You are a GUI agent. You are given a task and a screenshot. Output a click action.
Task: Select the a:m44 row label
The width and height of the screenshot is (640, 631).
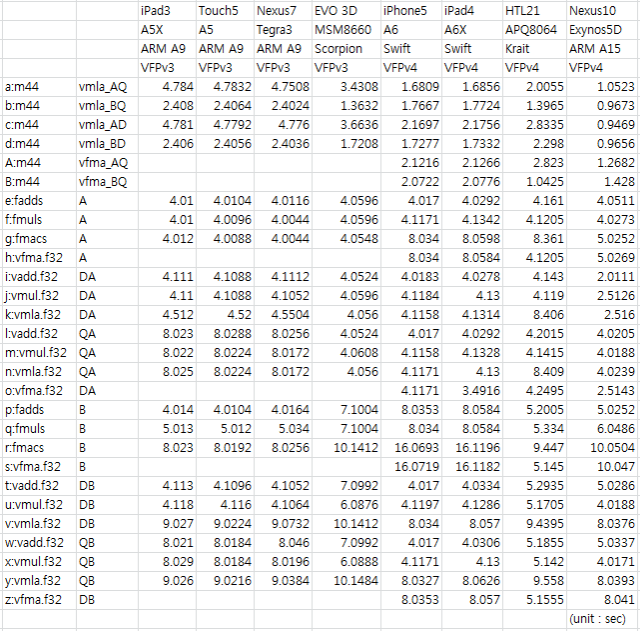tap(39, 87)
